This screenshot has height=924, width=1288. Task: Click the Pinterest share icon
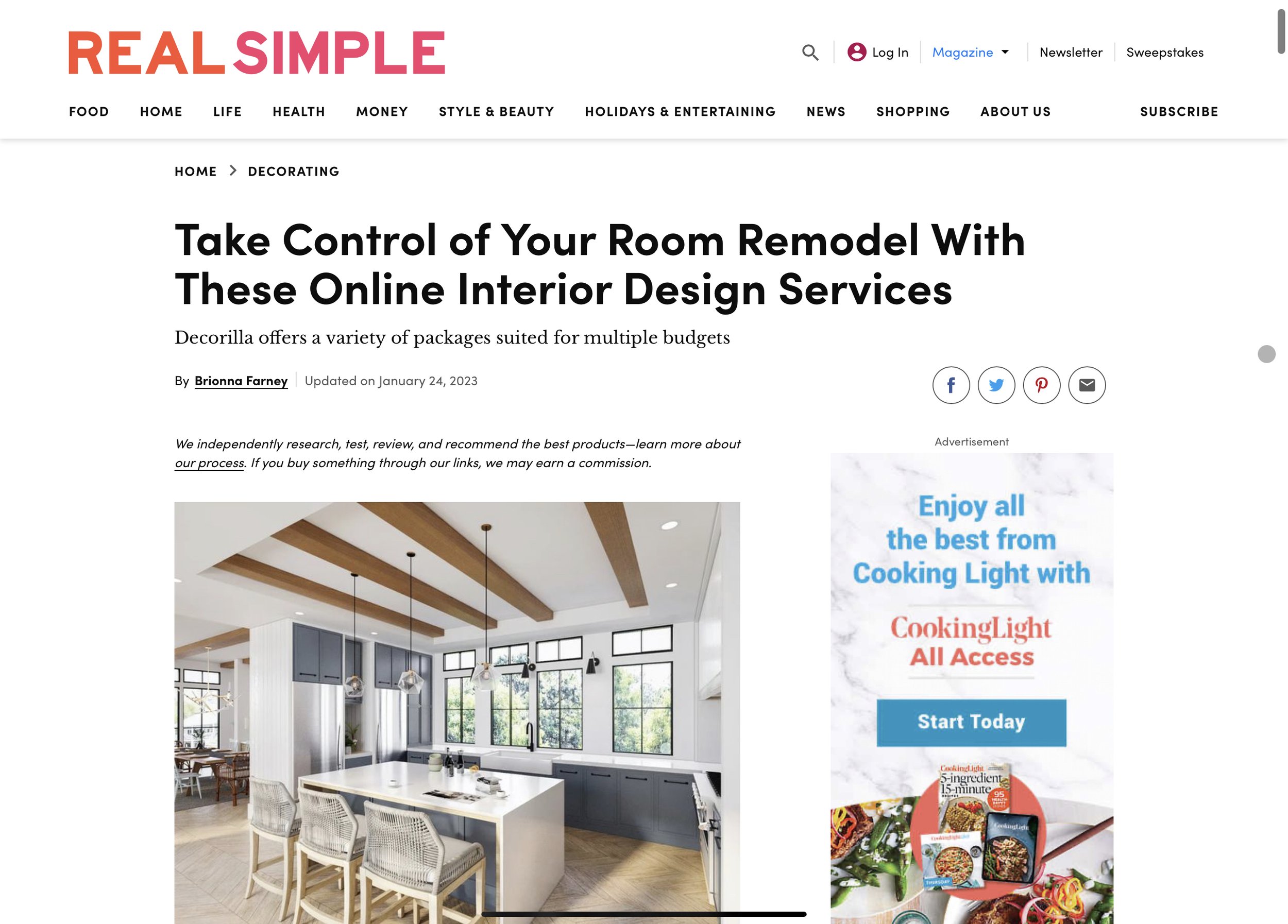pyautogui.click(x=1041, y=385)
